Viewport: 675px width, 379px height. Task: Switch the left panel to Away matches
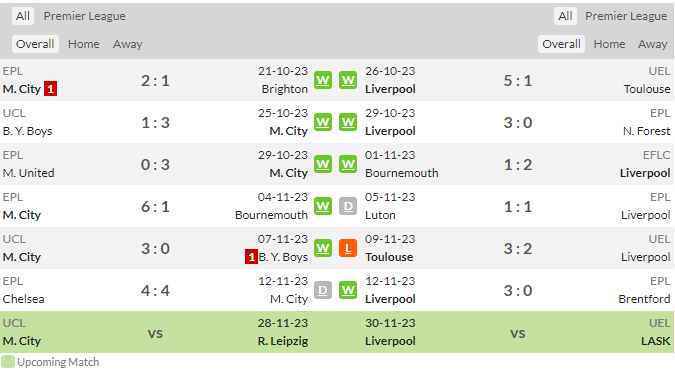click(127, 44)
